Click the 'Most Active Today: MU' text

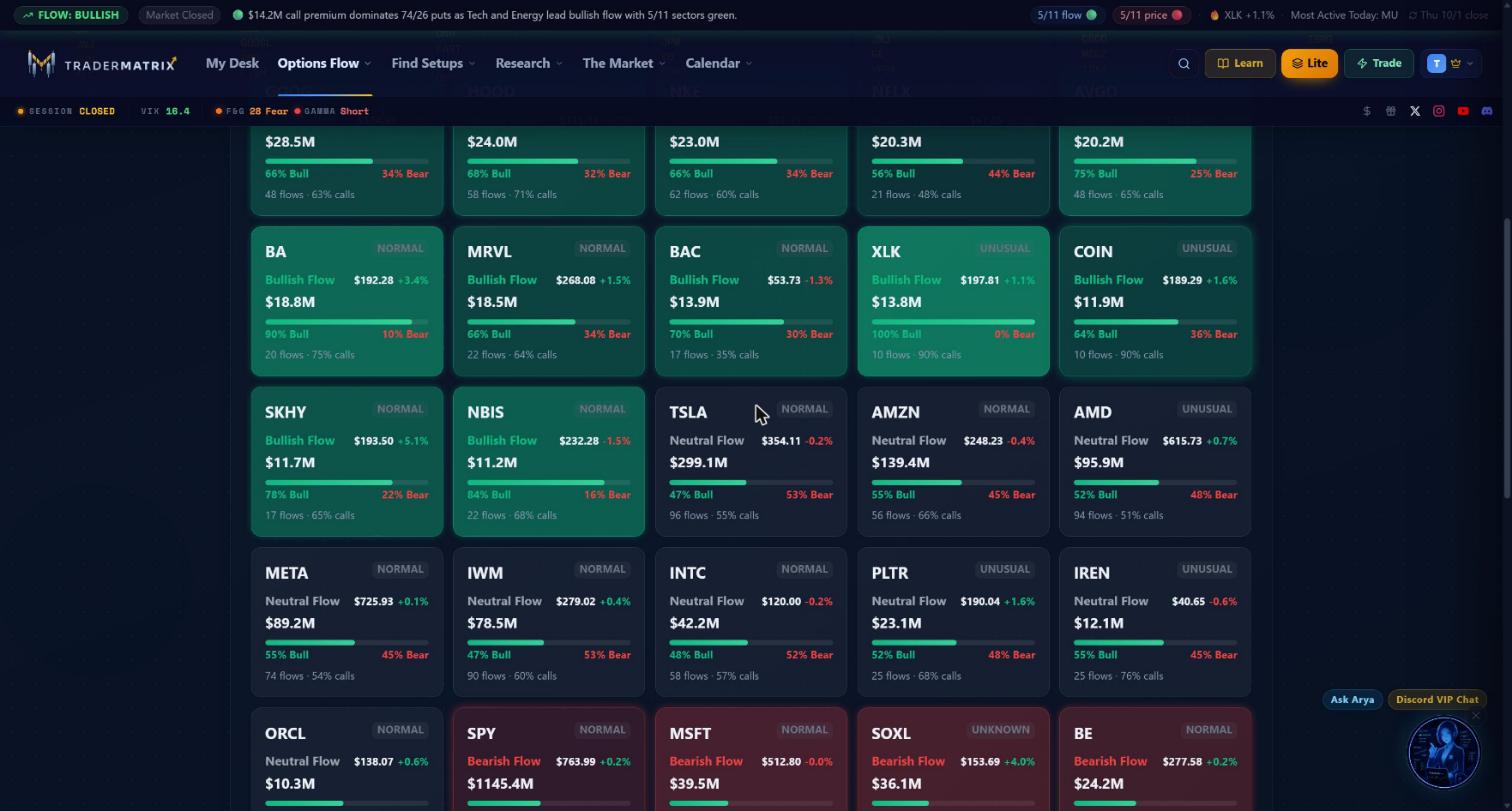pyautogui.click(x=1344, y=15)
